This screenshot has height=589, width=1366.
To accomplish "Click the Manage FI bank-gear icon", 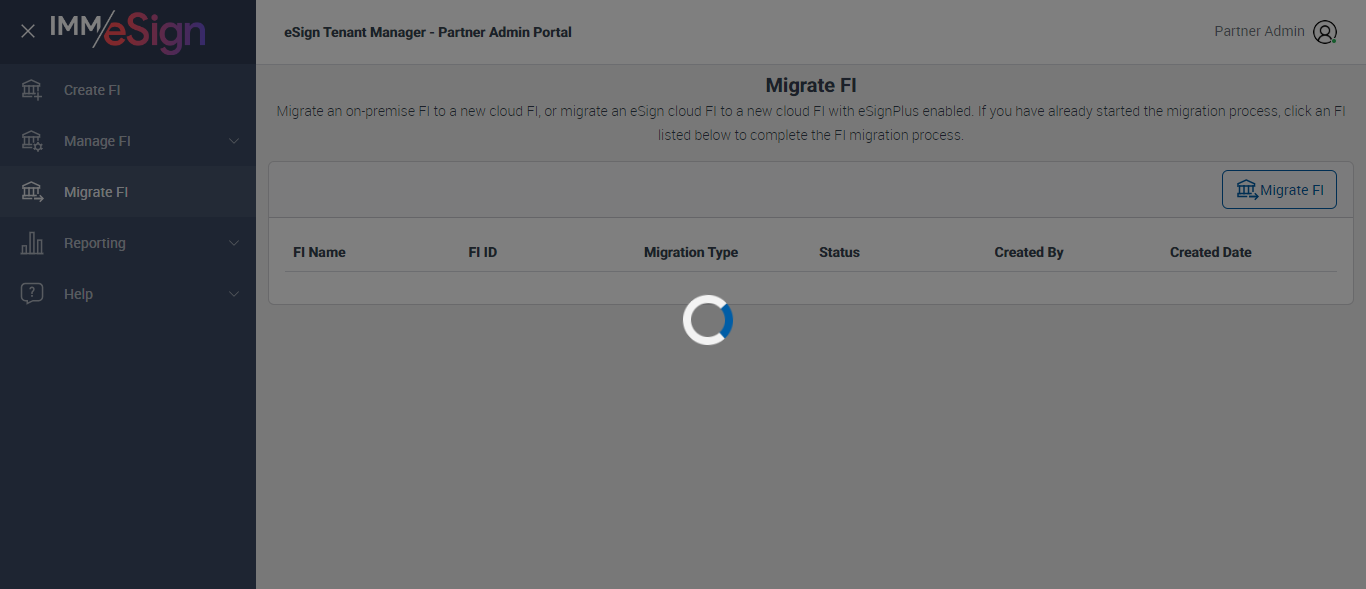I will tap(32, 141).
